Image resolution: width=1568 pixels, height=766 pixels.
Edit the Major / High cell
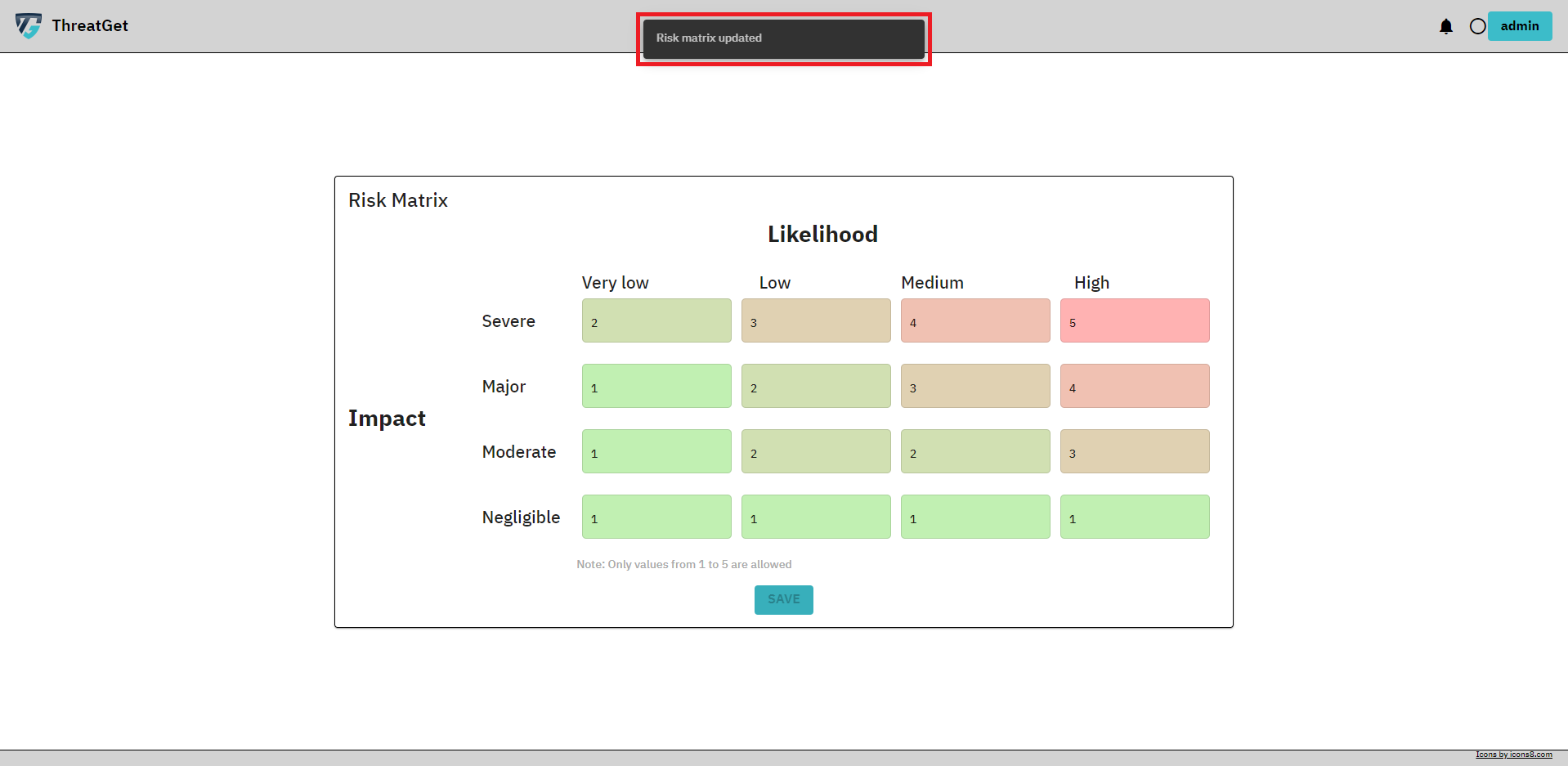click(1135, 386)
